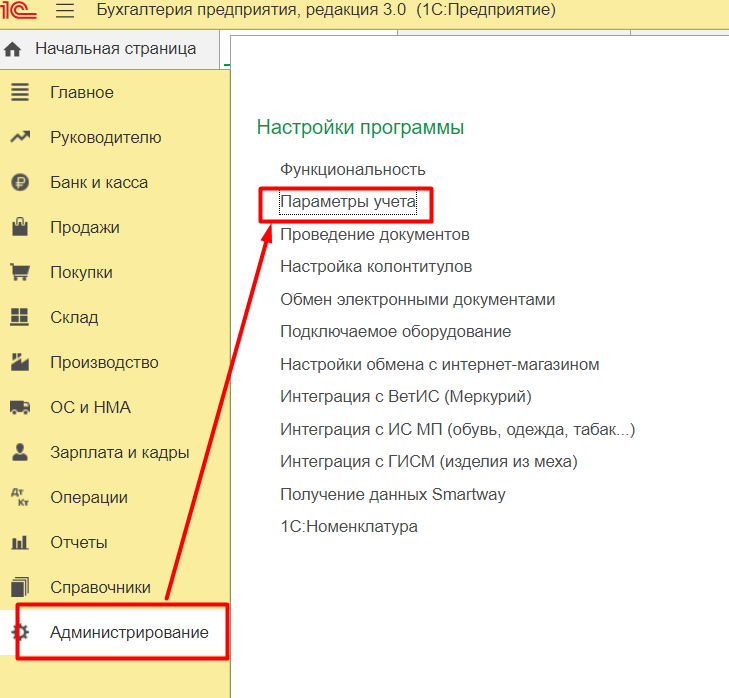This screenshot has height=698, width=729.
Task: Click the ОС и НМА truck icon
Action: point(19,407)
